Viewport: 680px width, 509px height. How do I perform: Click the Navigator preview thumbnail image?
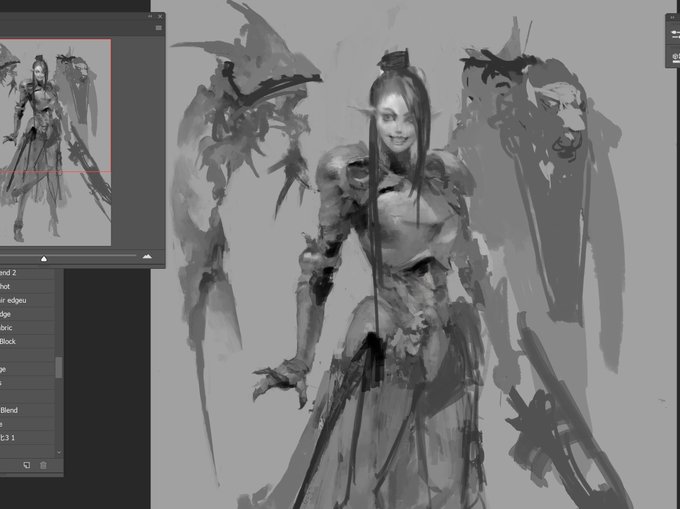(55, 143)
